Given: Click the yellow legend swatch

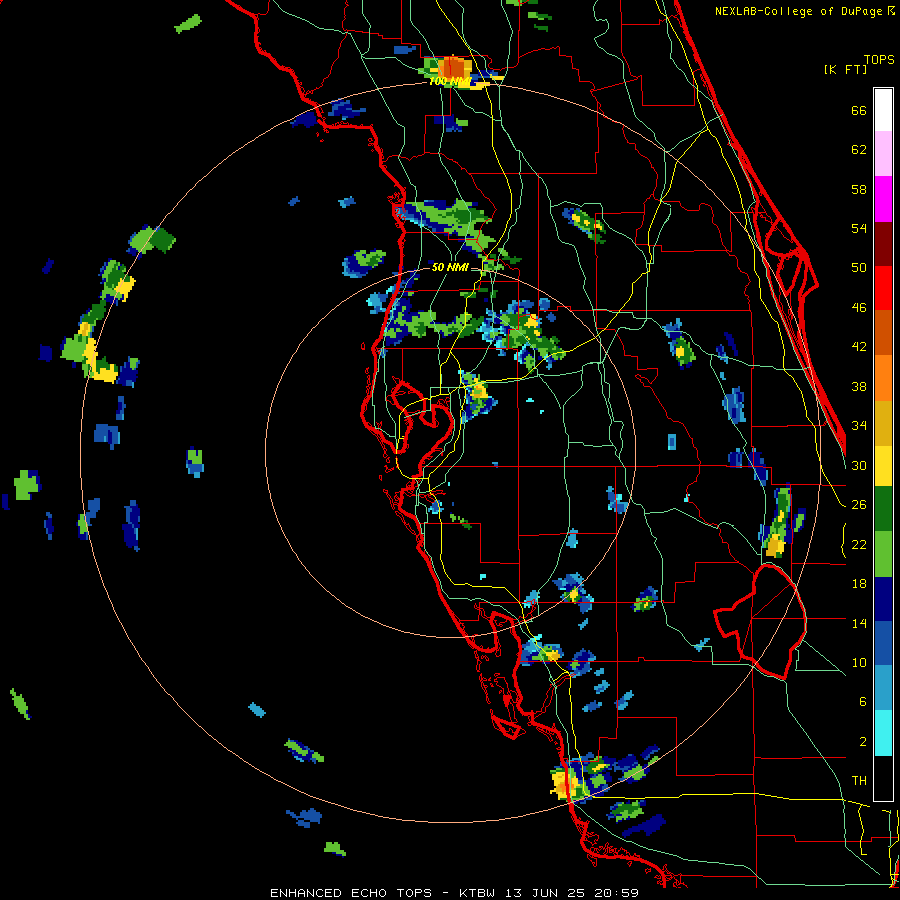Looking at the screenshot, I should tap(883, 466).
